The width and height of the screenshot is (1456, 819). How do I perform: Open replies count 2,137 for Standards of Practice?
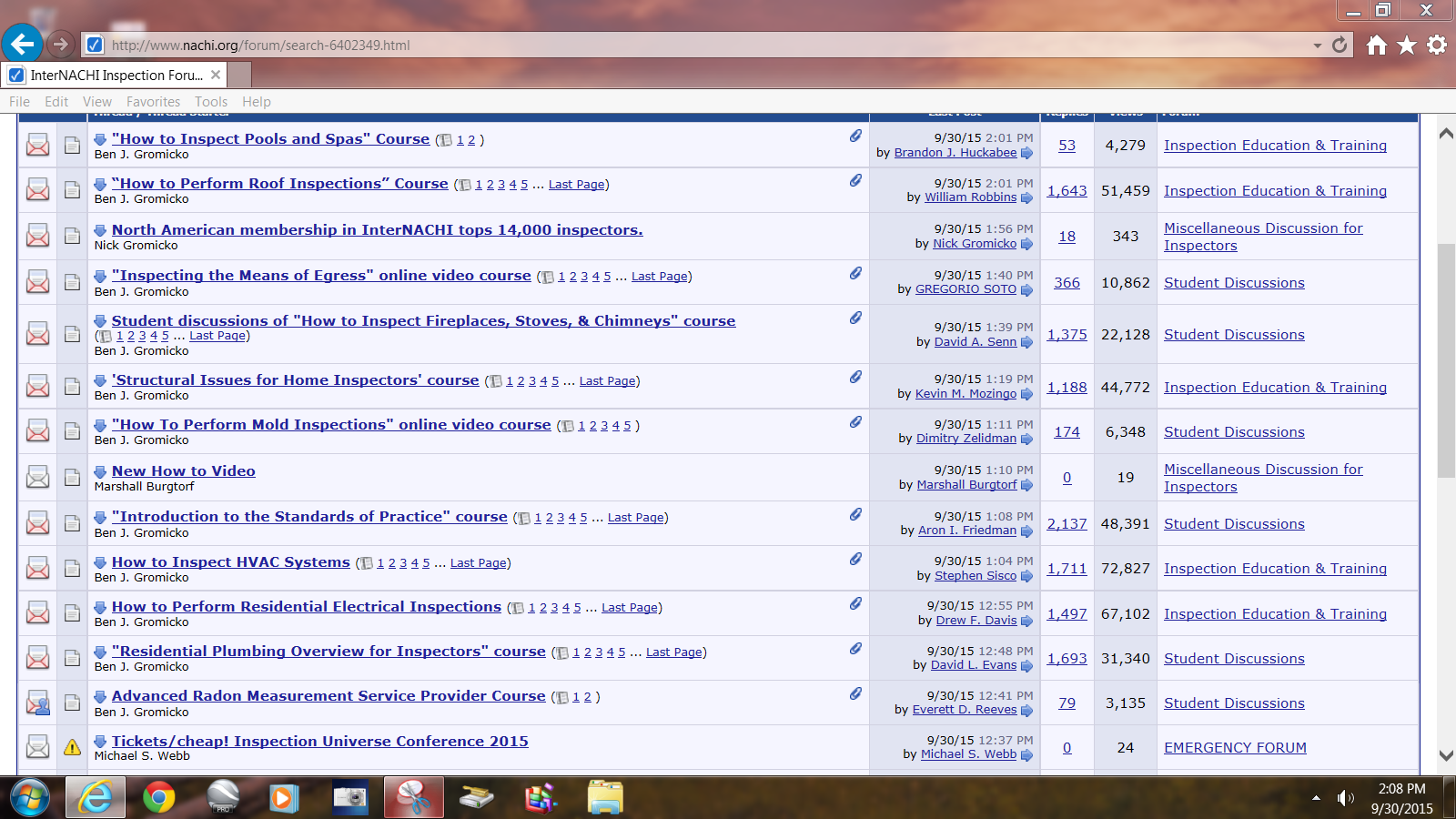[x=1067, y=523]
